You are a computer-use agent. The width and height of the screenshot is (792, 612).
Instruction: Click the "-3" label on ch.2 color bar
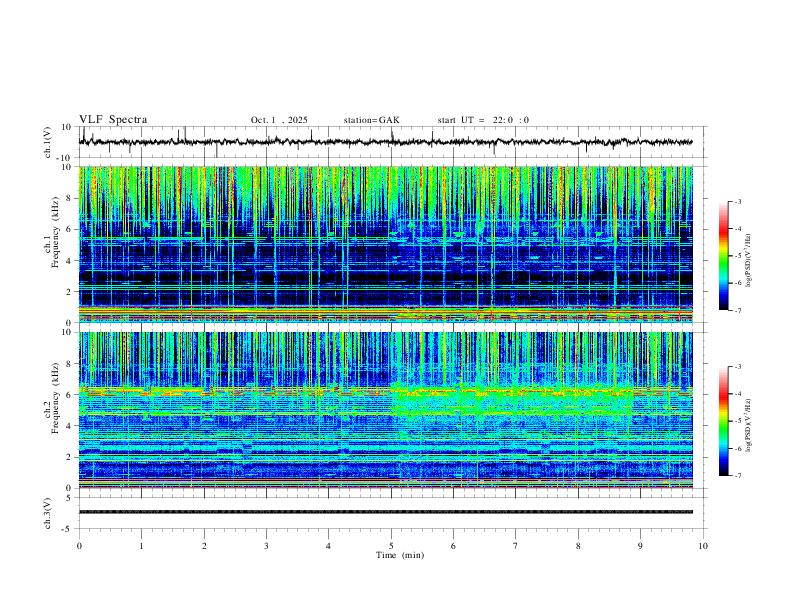(x=738, y=367)
